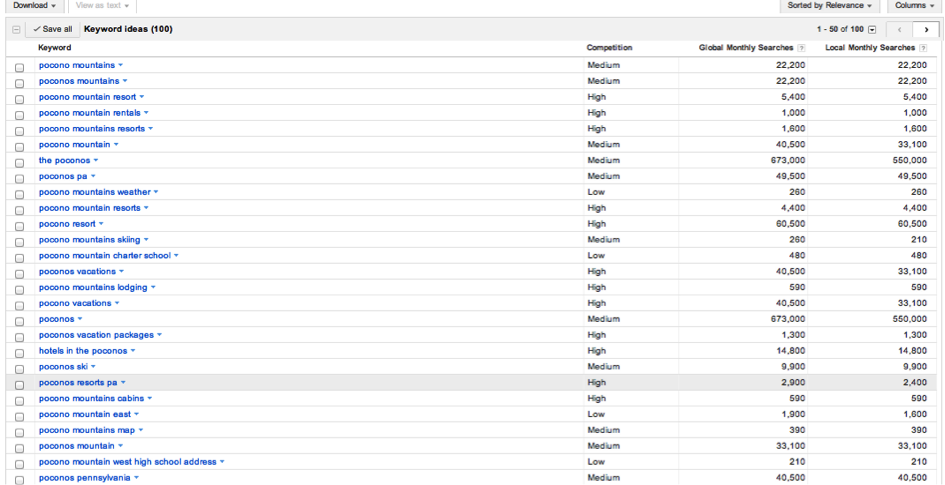Select checkbox for pocono mountains map
The image size is (945, 485).
tap(19, 433)
